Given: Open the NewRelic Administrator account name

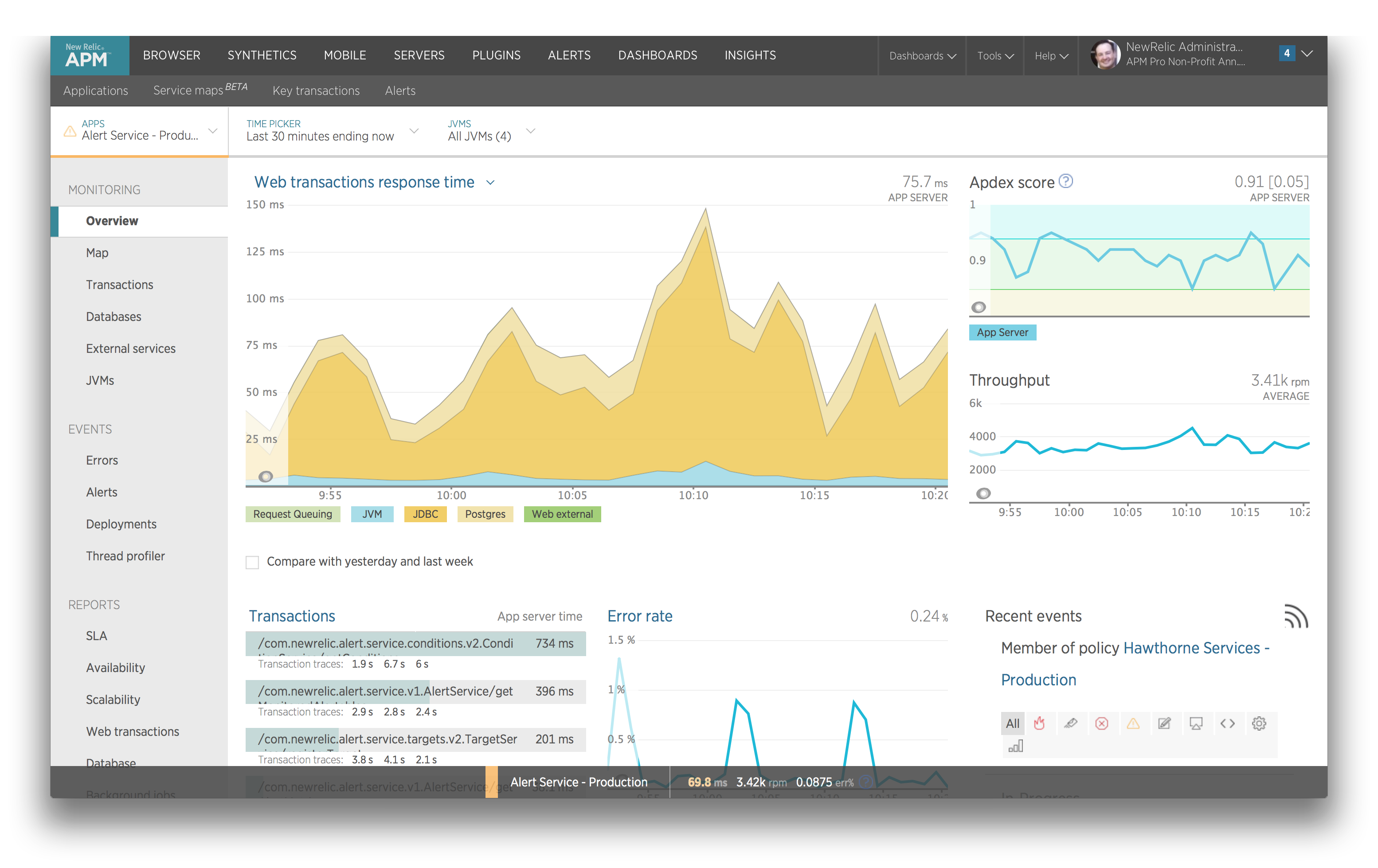Looking at the screenshot, I should click(x=1184, y=47).
